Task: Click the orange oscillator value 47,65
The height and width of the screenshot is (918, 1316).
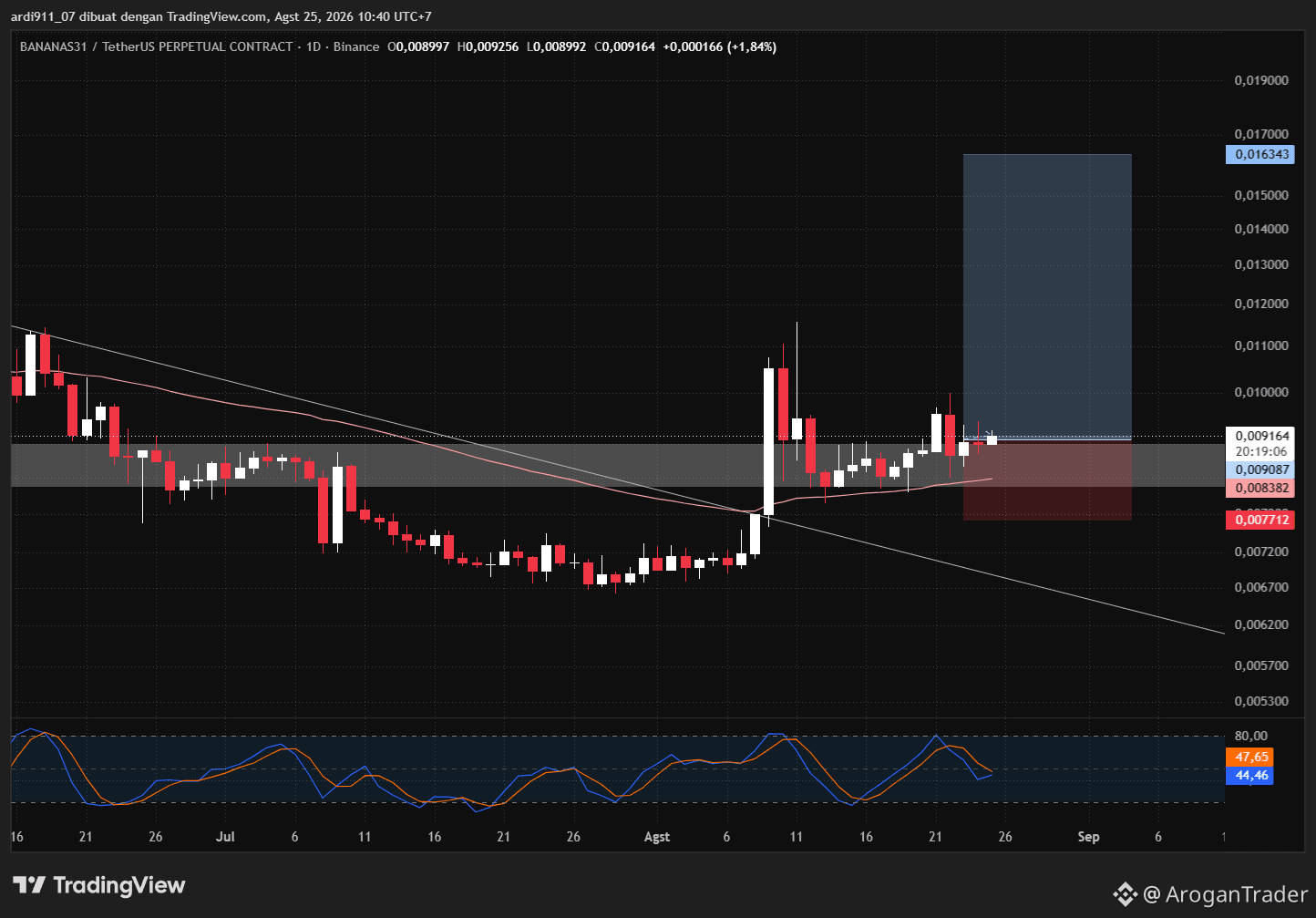Action: pos(1249,757)
